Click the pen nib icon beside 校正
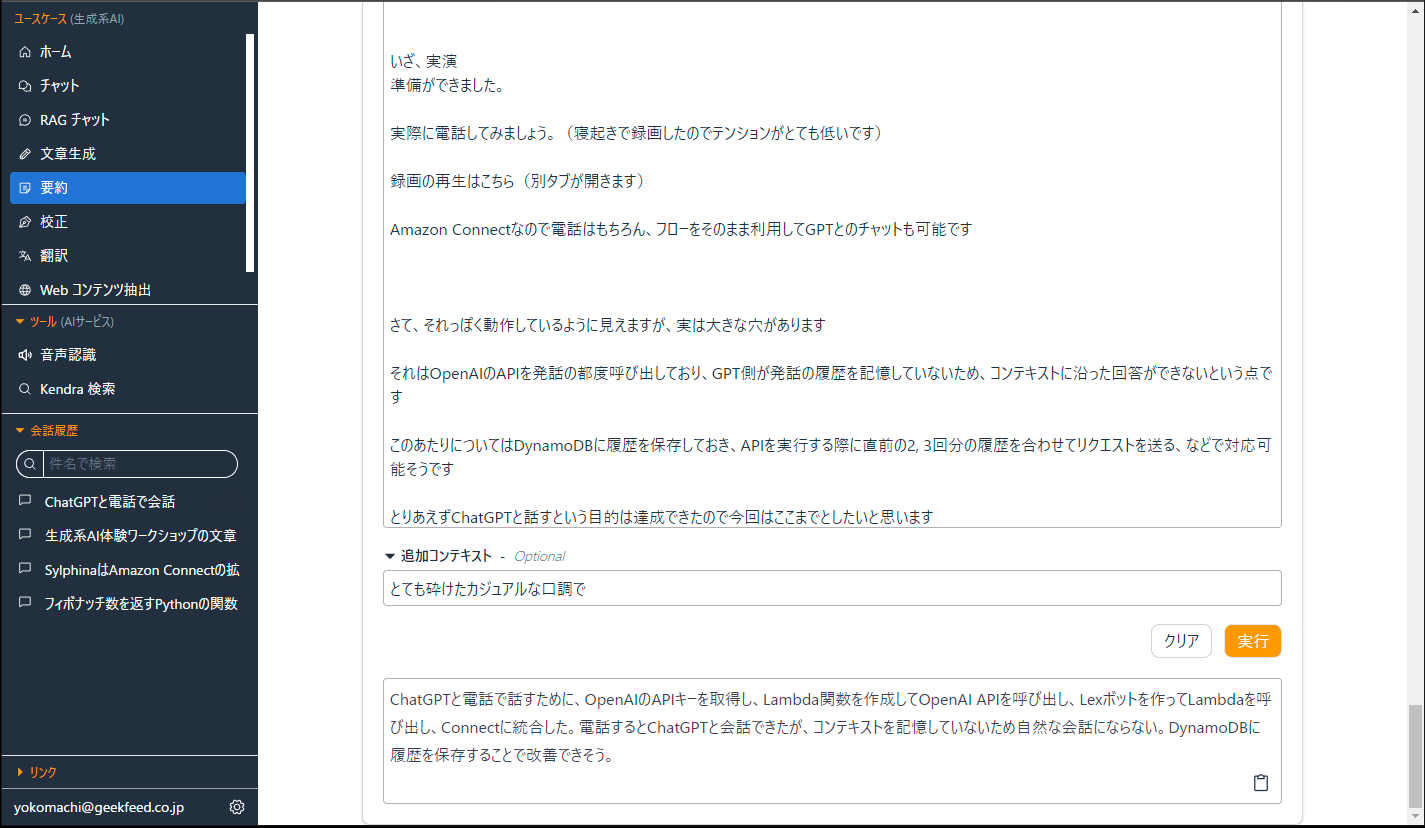1425x828 pixels. coord(25,222)
